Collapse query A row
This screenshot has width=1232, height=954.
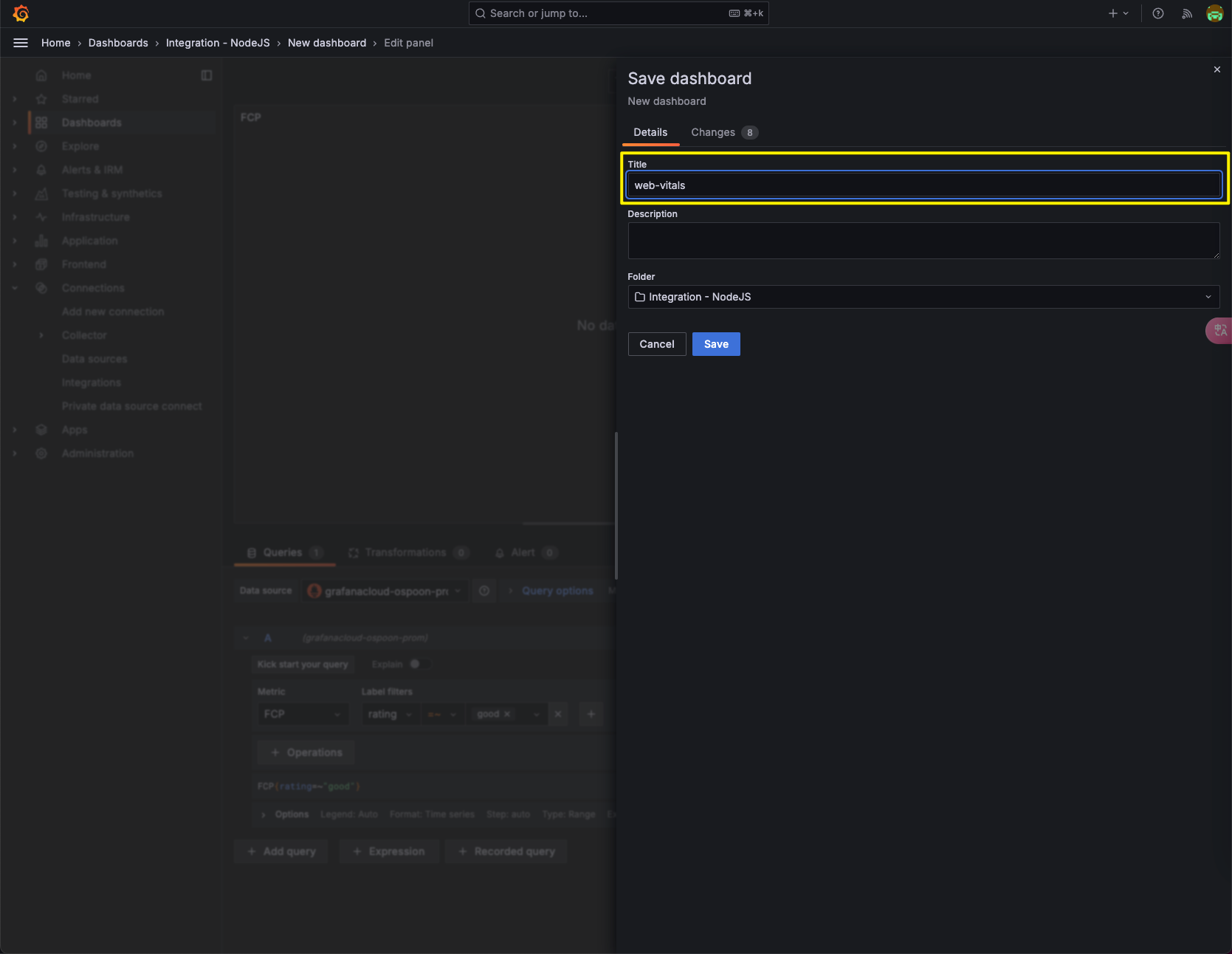pos(246,638)
